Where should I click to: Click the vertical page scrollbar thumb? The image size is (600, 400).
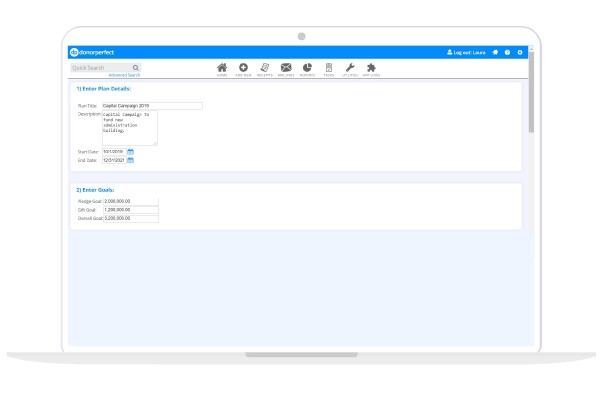pyautogui.click(x=531, y=92)
